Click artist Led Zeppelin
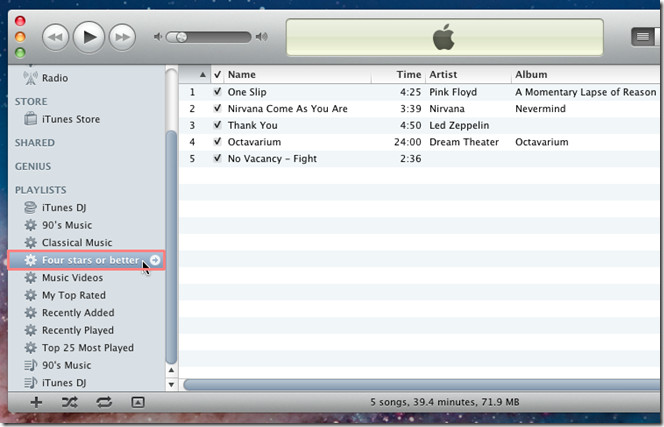The image size is (664, 427). (459, 125)
